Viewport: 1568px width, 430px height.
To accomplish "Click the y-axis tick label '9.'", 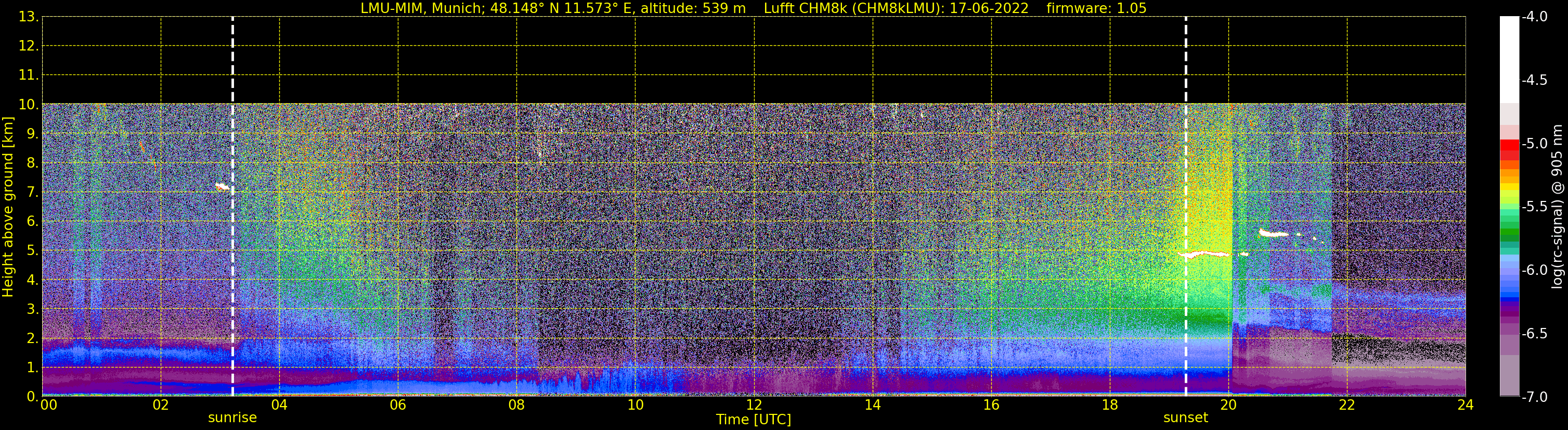I will pos(32,133).
